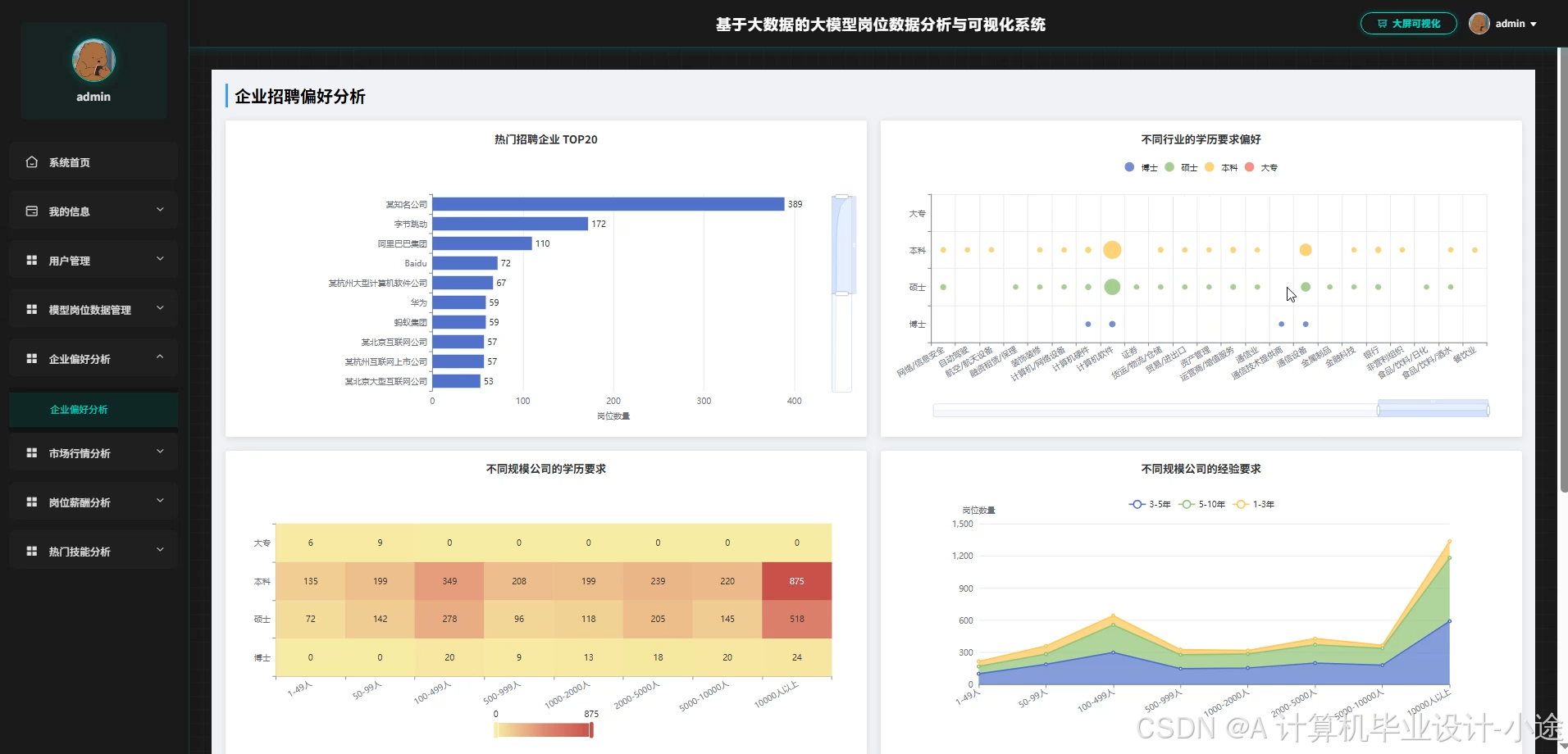Click the 某知名公司 bar showing 389
Viewport: 1568px width, 754px height.
point(609,204)
